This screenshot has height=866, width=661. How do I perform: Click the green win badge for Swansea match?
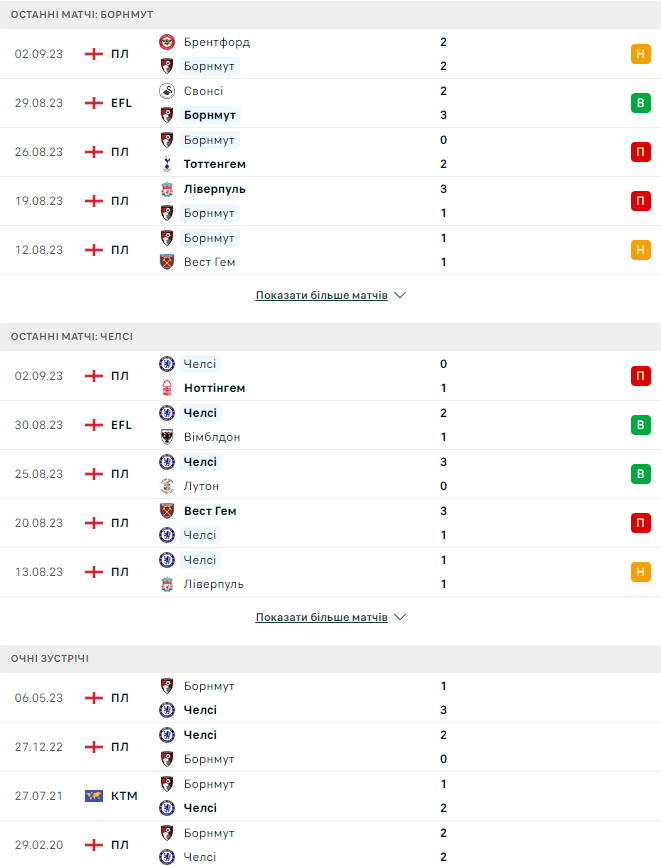point(640,103)
